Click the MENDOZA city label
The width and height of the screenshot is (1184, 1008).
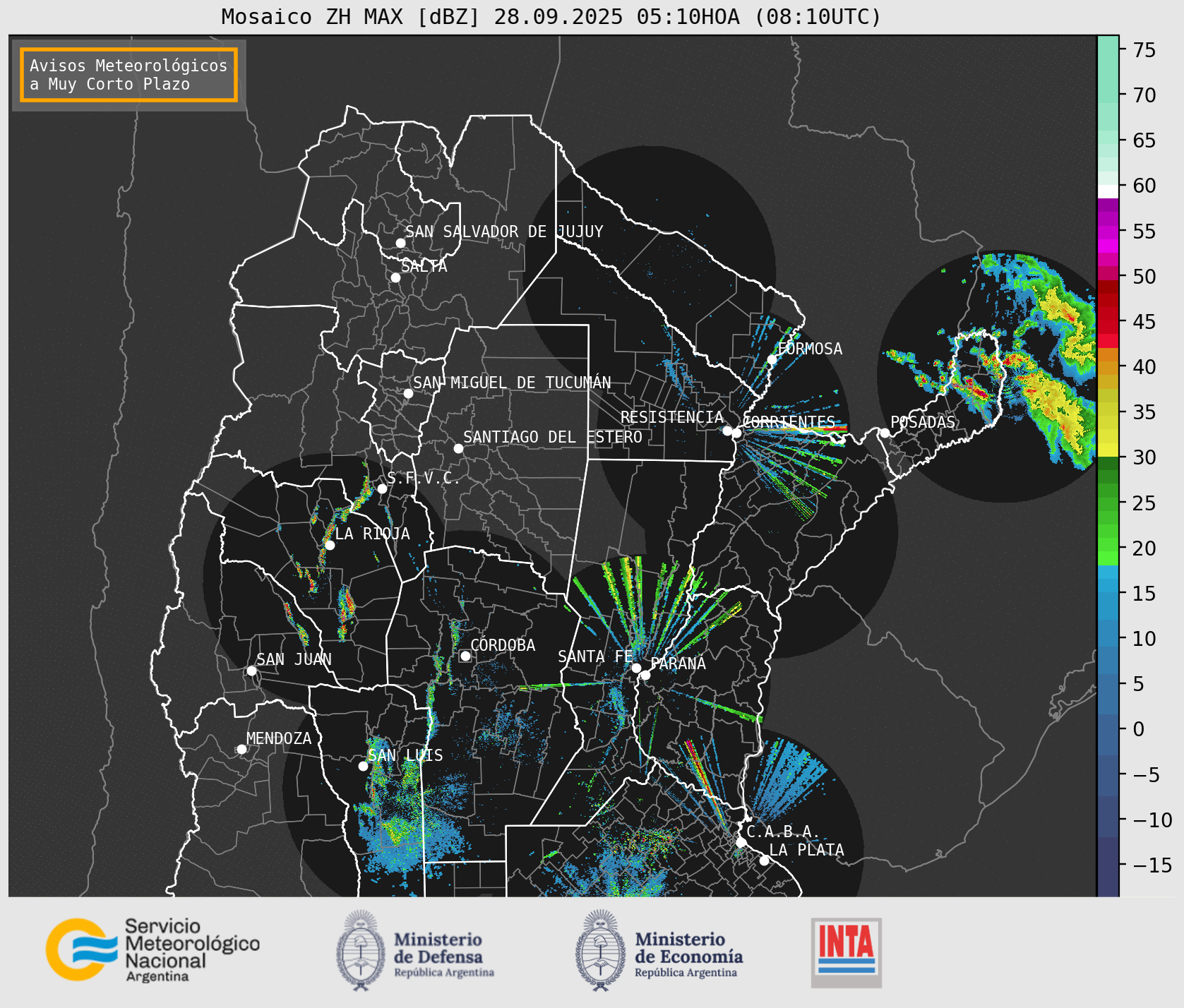[279, 738]
